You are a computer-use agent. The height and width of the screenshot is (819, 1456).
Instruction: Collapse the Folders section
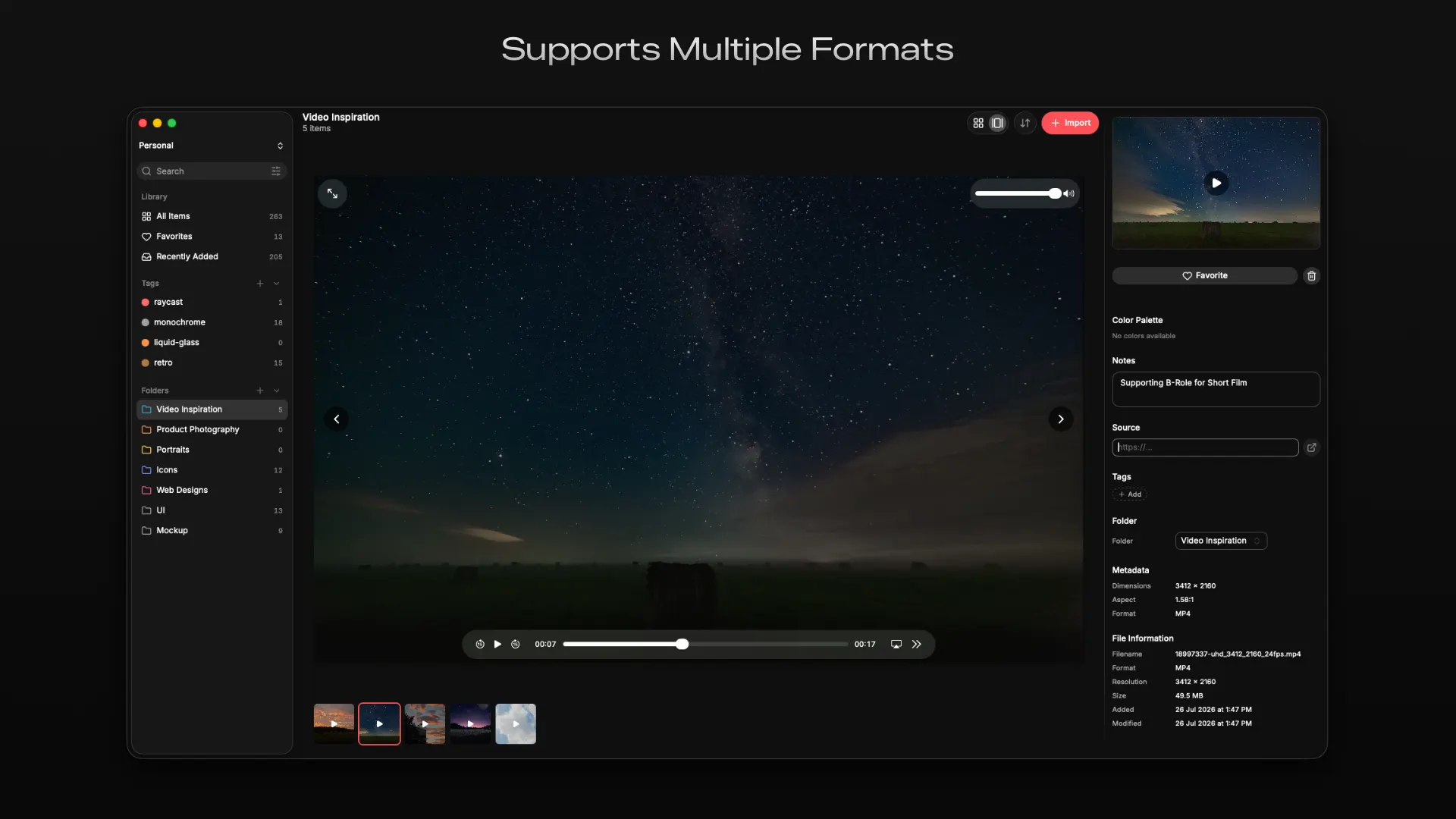277,391
